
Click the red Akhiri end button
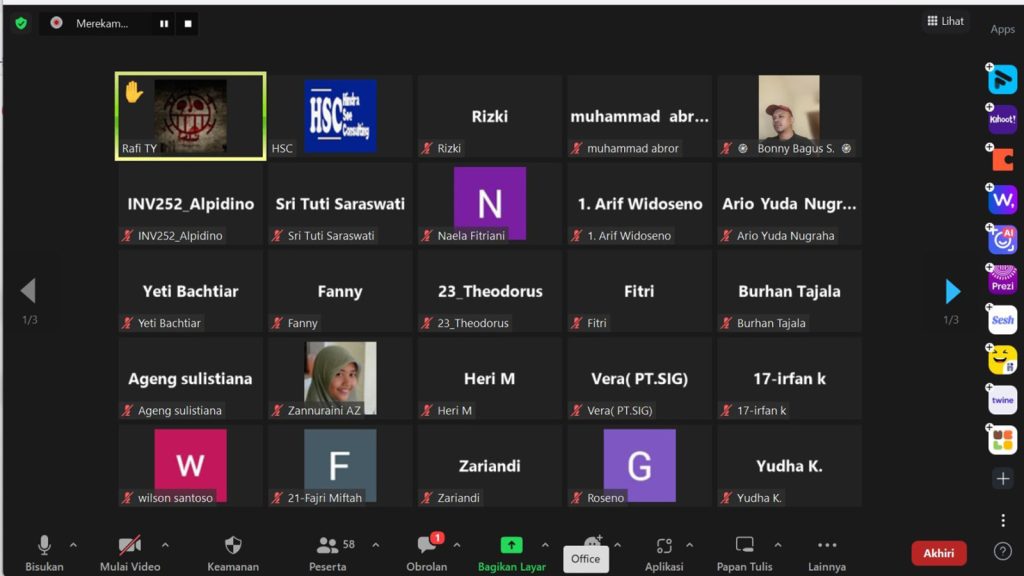[x=938, y=553]
